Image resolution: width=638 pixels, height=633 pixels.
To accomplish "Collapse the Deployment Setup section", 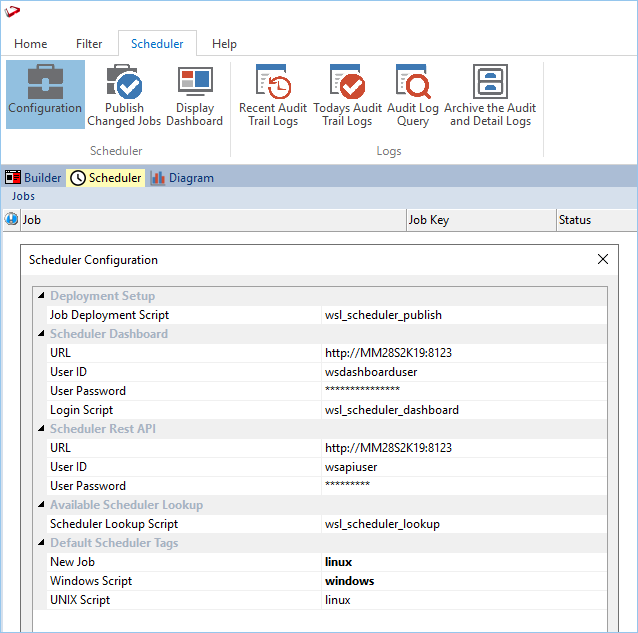I will pos(41,296).
